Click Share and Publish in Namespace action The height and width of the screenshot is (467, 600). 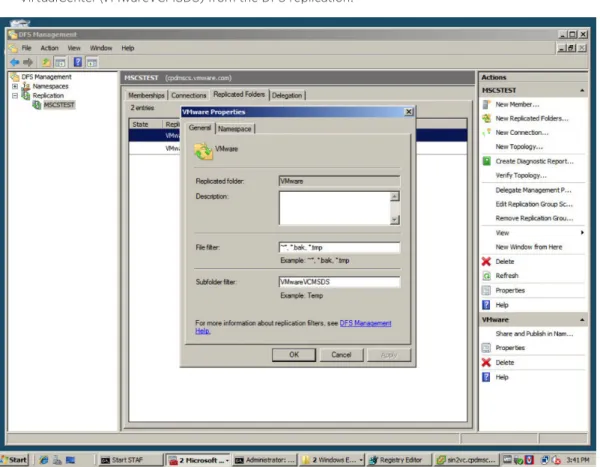(x=535, y=334)
